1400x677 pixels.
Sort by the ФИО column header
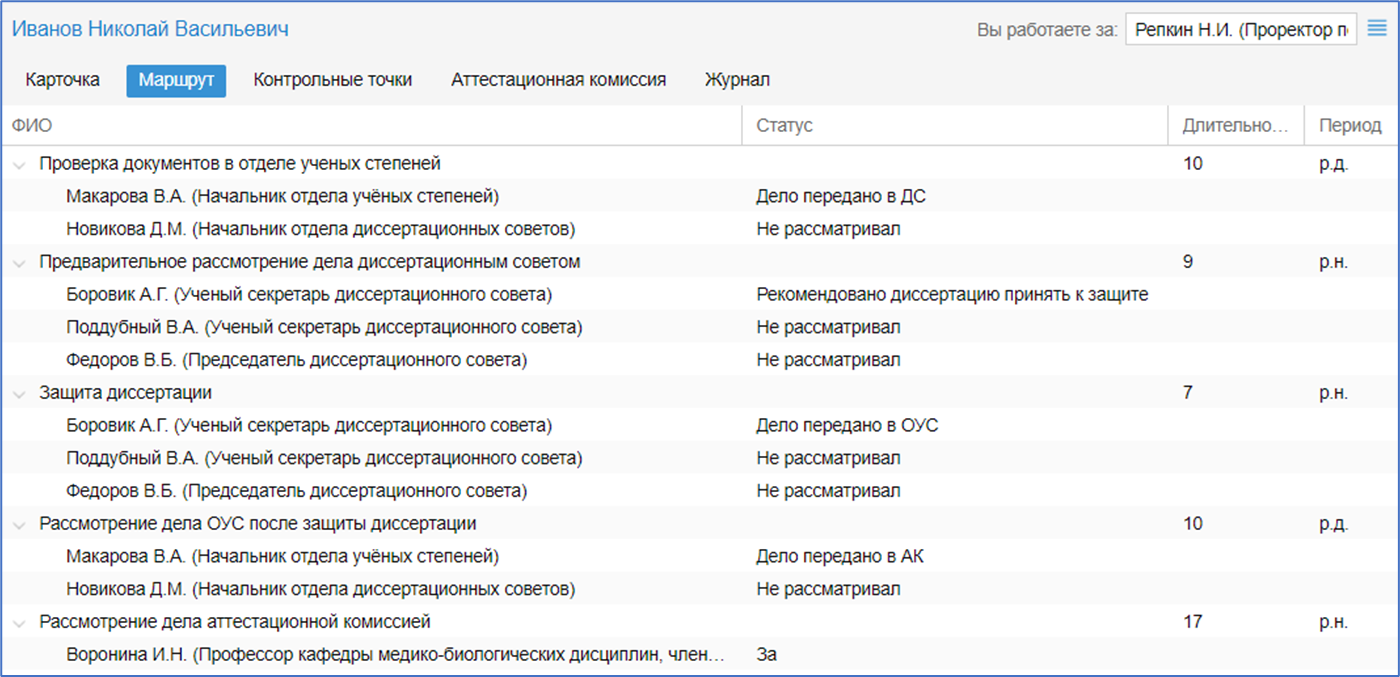point(32,125)
